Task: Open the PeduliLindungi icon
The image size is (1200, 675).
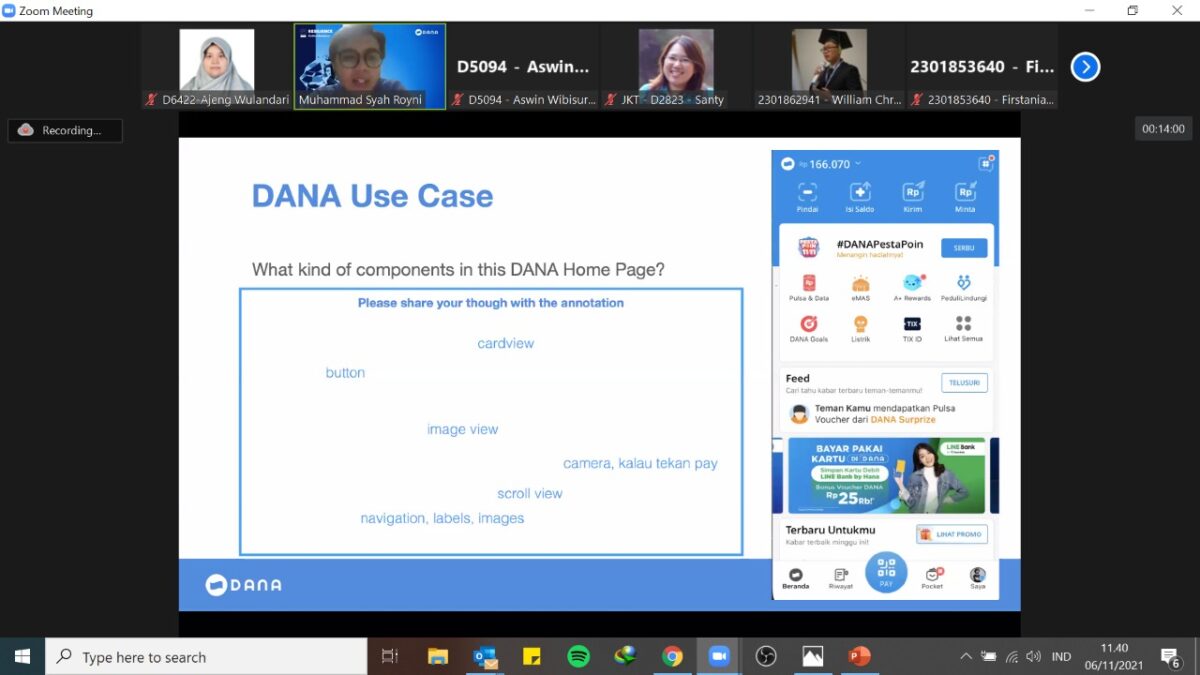Action: (x=963, y=283)
